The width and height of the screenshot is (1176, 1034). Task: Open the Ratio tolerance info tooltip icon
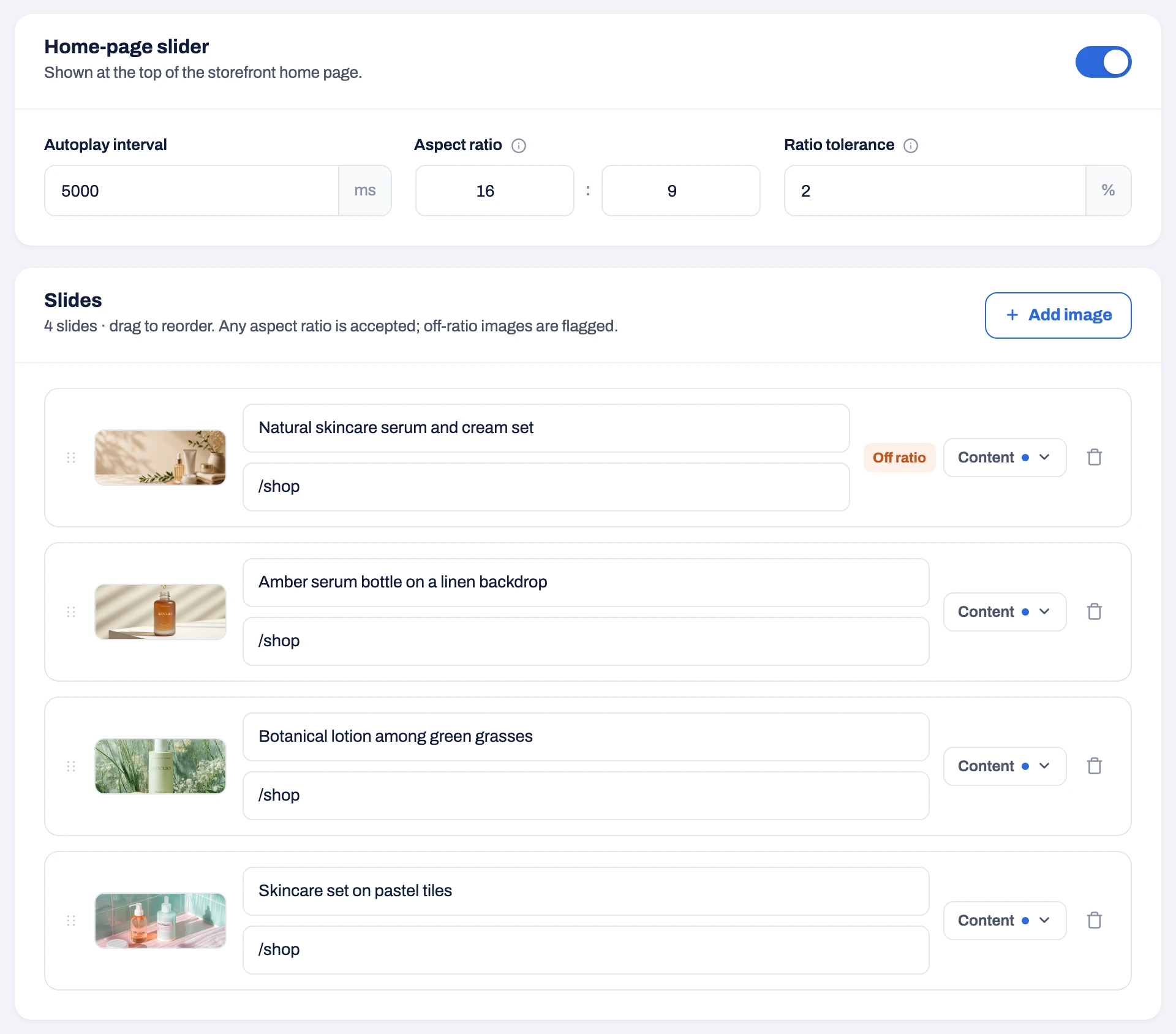[x=911, y=145]
